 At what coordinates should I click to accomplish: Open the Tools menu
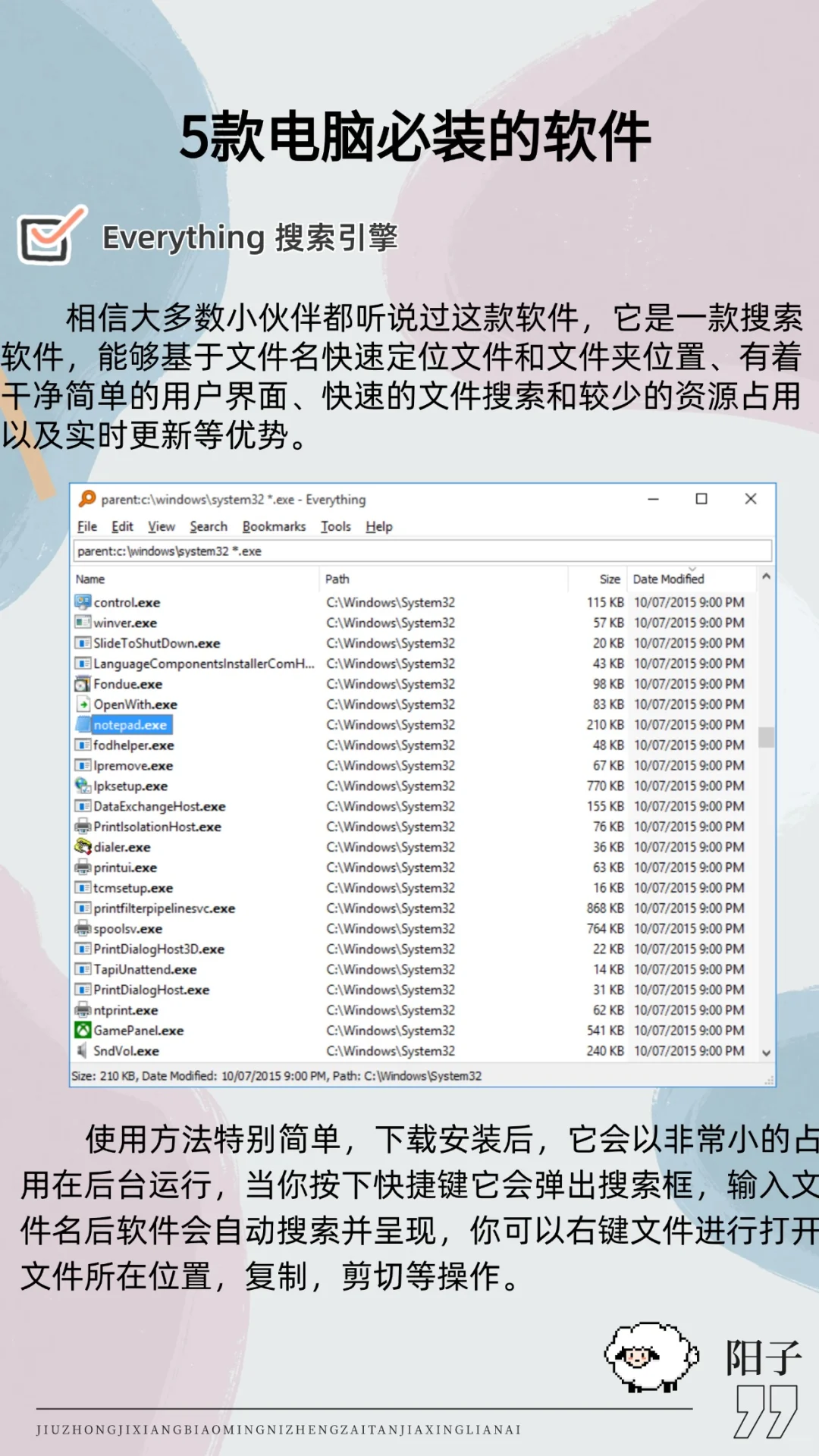[336, 526]
